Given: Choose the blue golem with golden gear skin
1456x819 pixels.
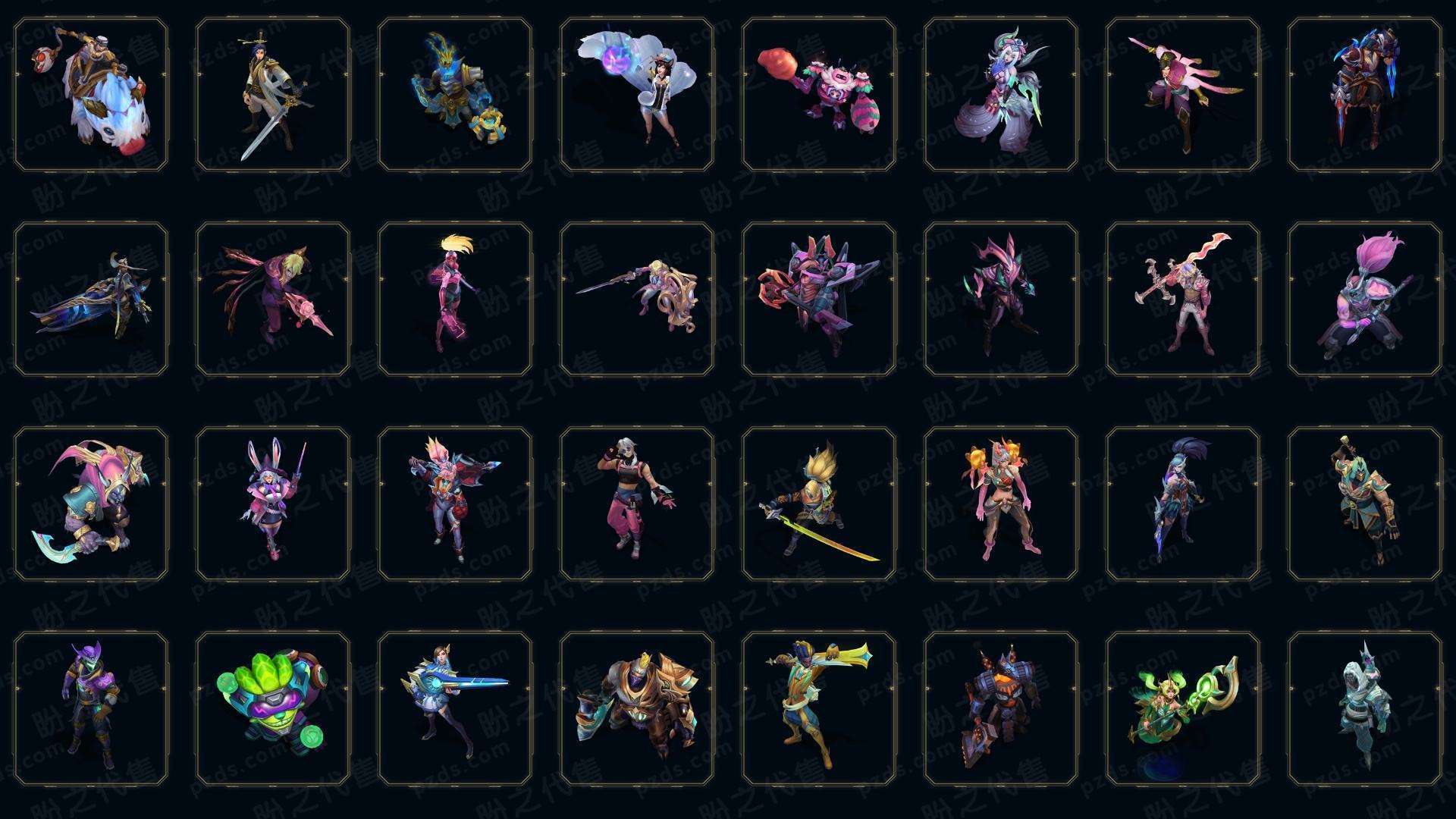Looking at the screenshot, I should pyautogui.click(x=455, y=95).
